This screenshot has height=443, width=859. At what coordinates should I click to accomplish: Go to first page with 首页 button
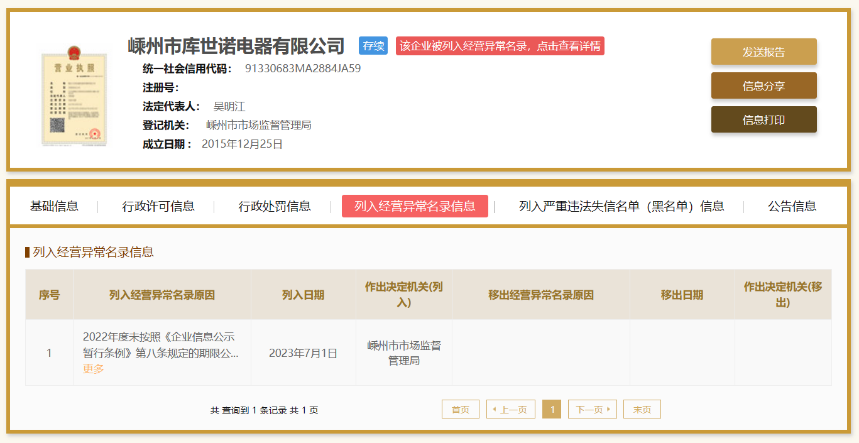[461, 410]
